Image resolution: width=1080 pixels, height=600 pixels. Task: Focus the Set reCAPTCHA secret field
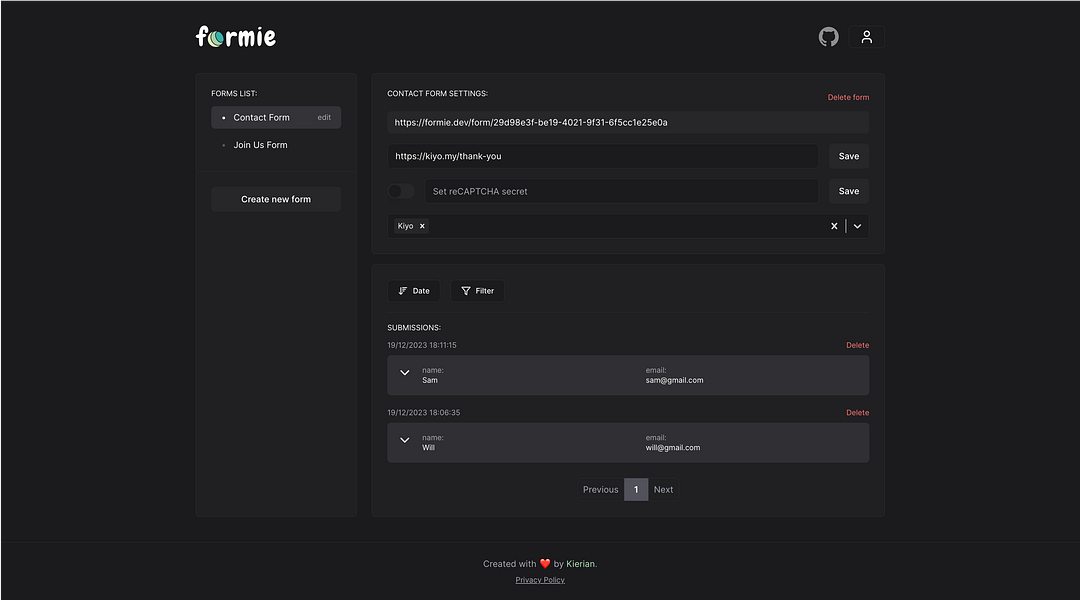[x=621, y=191]
